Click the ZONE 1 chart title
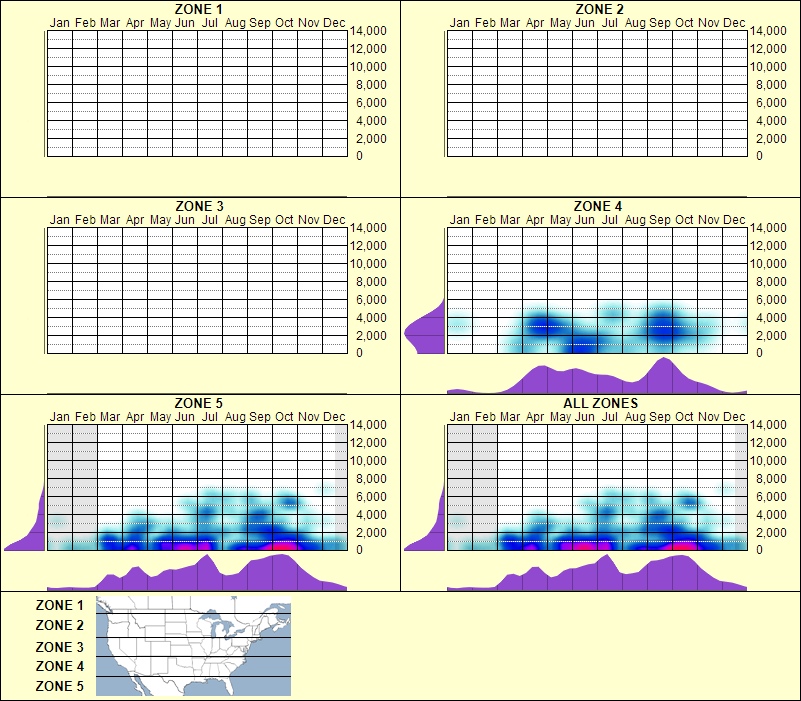Screen dimensions: 801x701 click(x=196, y=11)
